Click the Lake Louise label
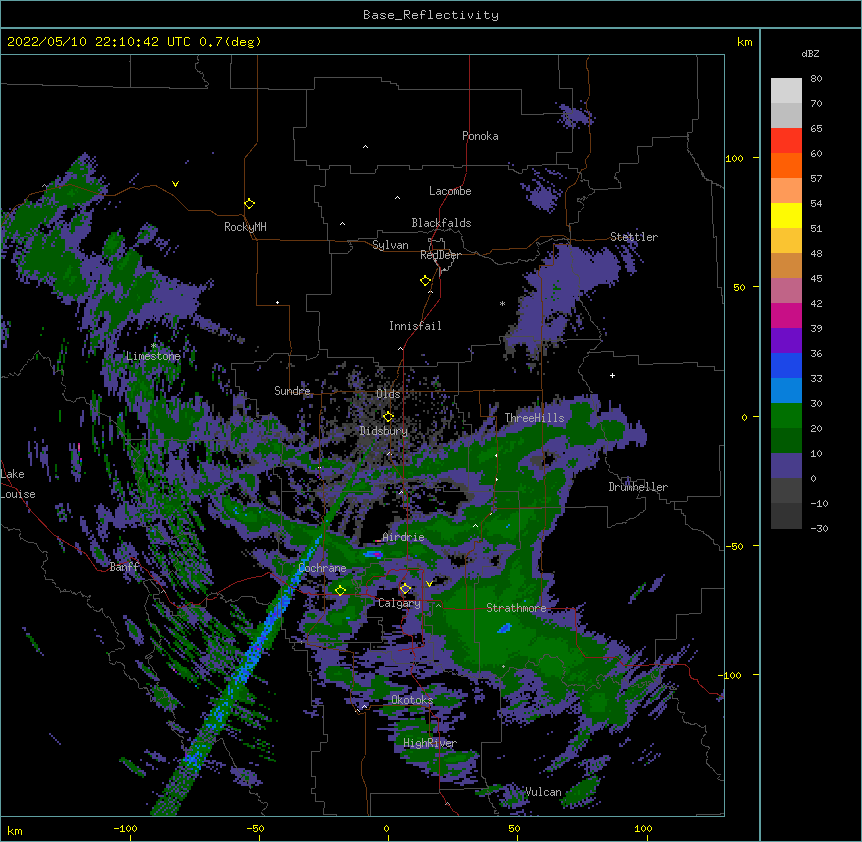 pyautogui.click(x=18, y=484)
